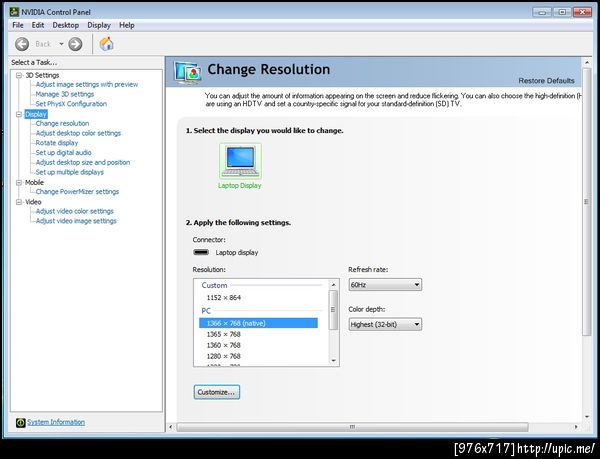Open the File menu
Viewport: 600px width, 459px height.
coord(18,25)
